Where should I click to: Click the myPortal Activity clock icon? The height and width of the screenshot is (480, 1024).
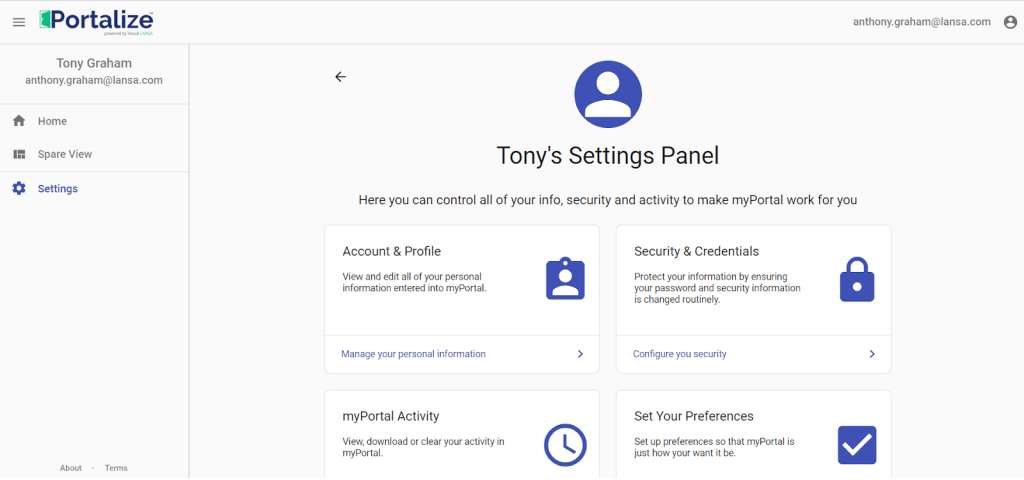(566, 445)
